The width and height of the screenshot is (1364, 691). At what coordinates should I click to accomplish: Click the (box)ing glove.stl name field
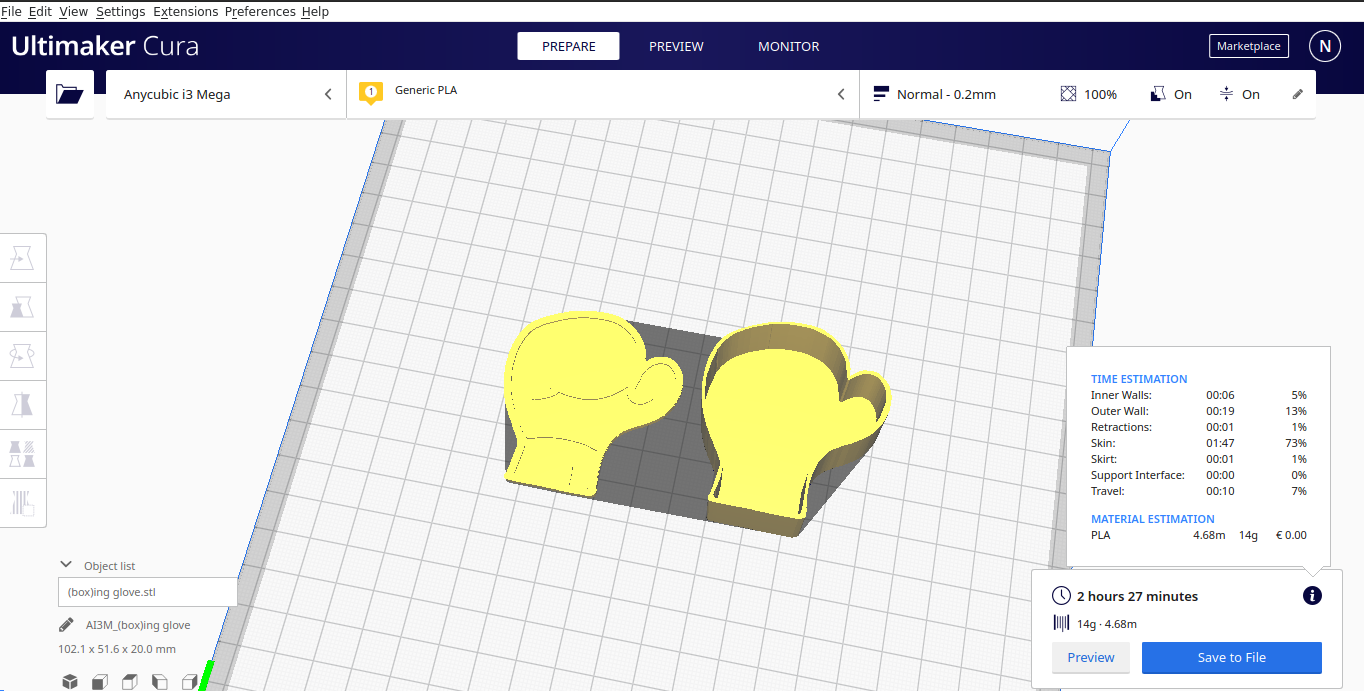click(x=147, y=591)
